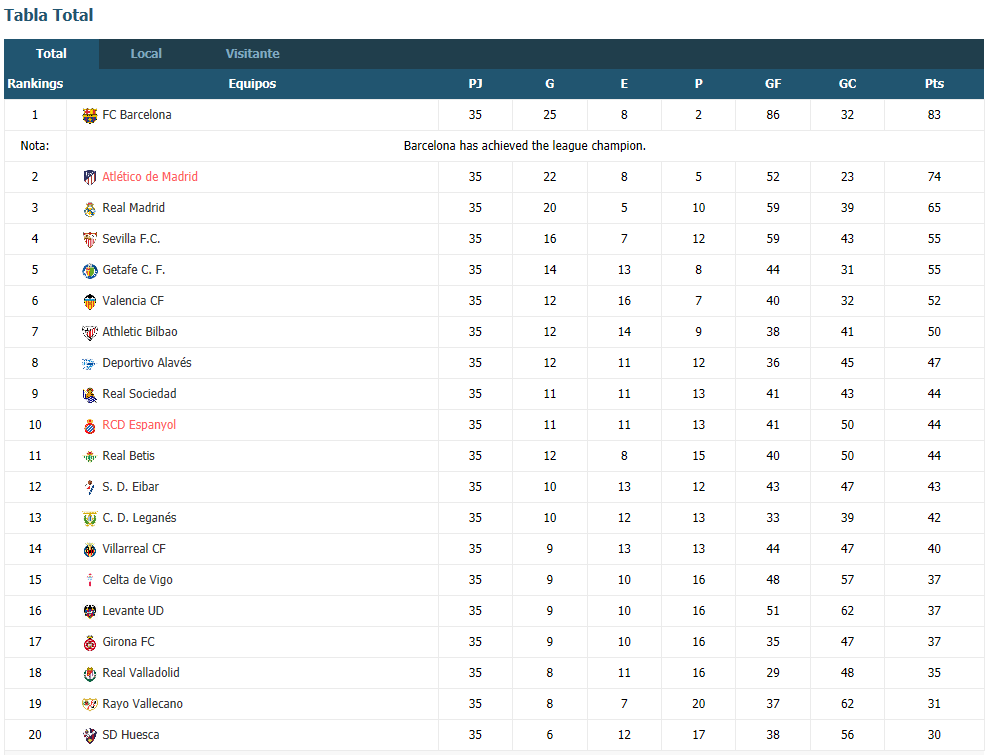Click the Valencia CF club crest
992x755 pixels.
(x=90, y=301)
